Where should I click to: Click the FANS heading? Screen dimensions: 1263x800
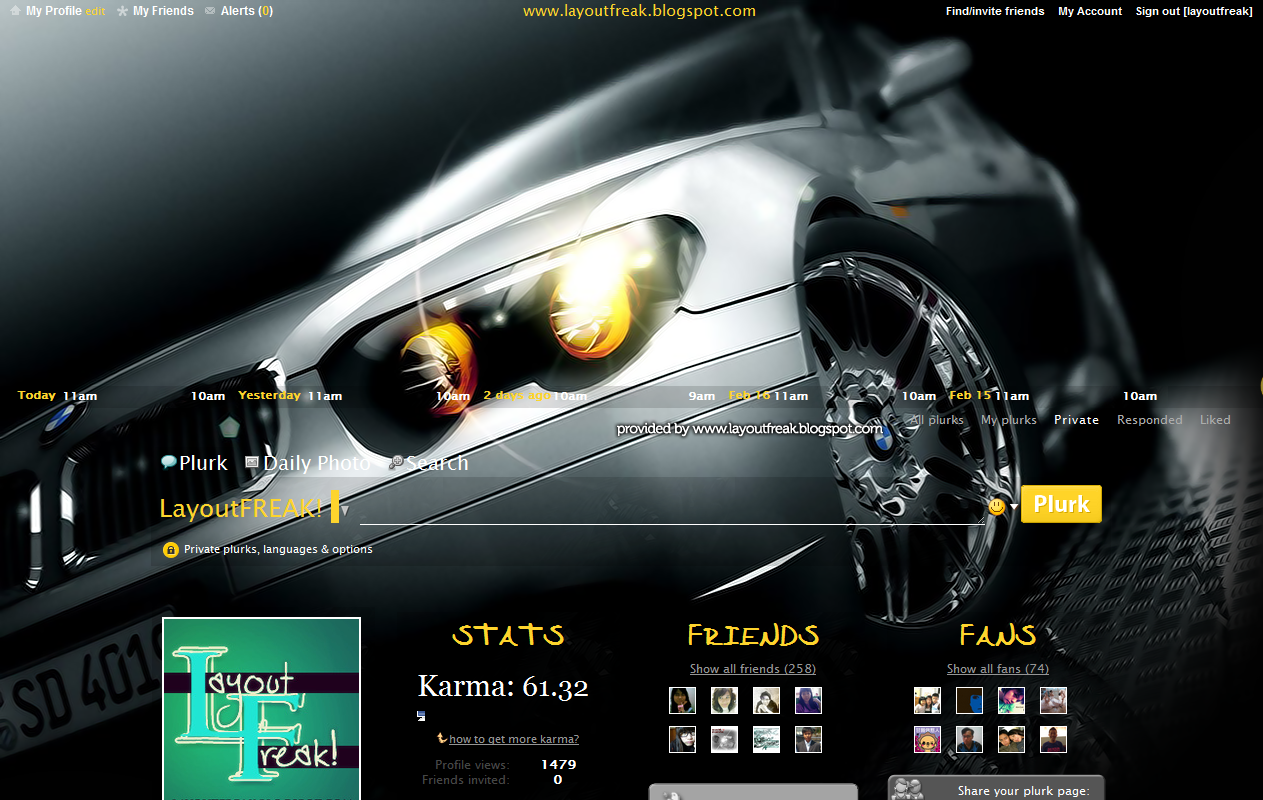point(998,634)
